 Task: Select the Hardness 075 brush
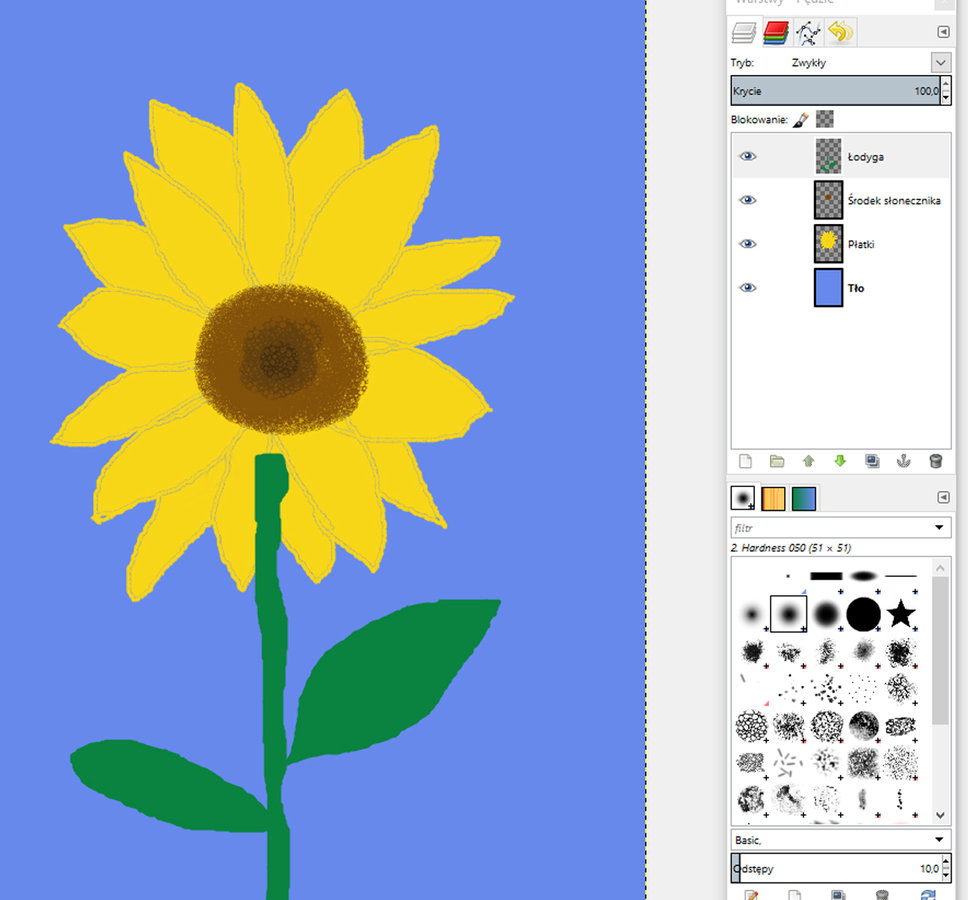tap(826, 614)
